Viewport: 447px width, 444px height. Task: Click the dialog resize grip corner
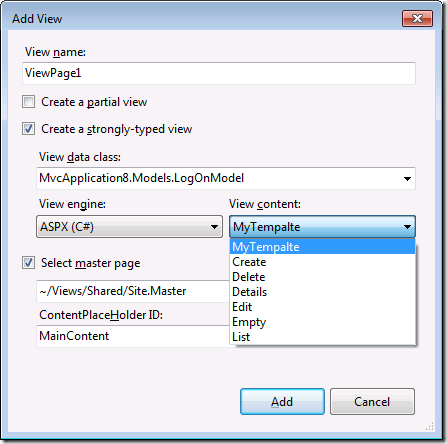(x=430, y=426)
